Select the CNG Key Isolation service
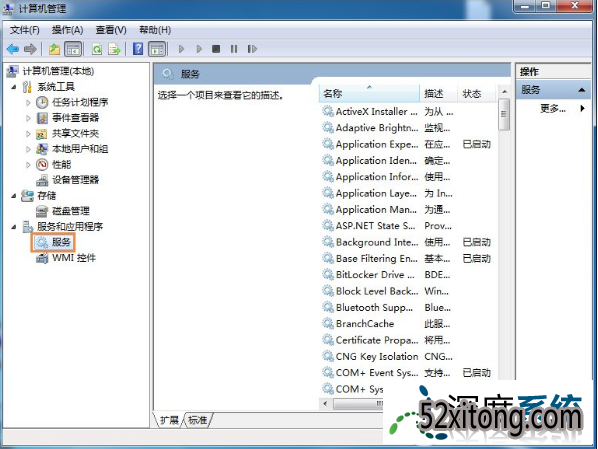 pos(407,356)
